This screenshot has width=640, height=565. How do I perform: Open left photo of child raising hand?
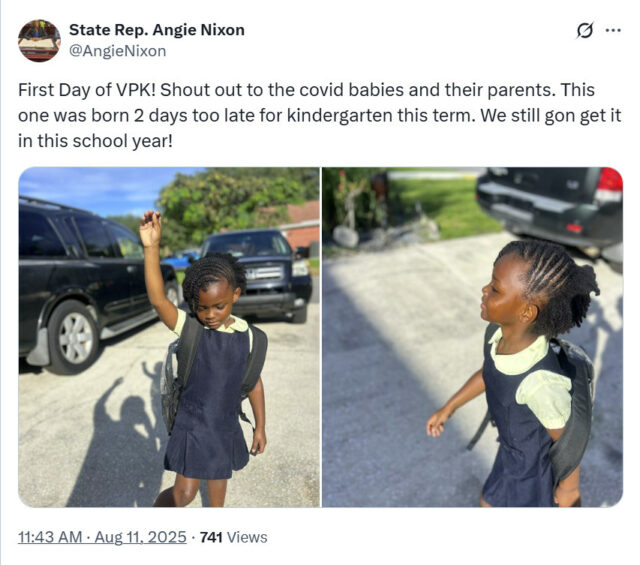(x=169, y=337)
